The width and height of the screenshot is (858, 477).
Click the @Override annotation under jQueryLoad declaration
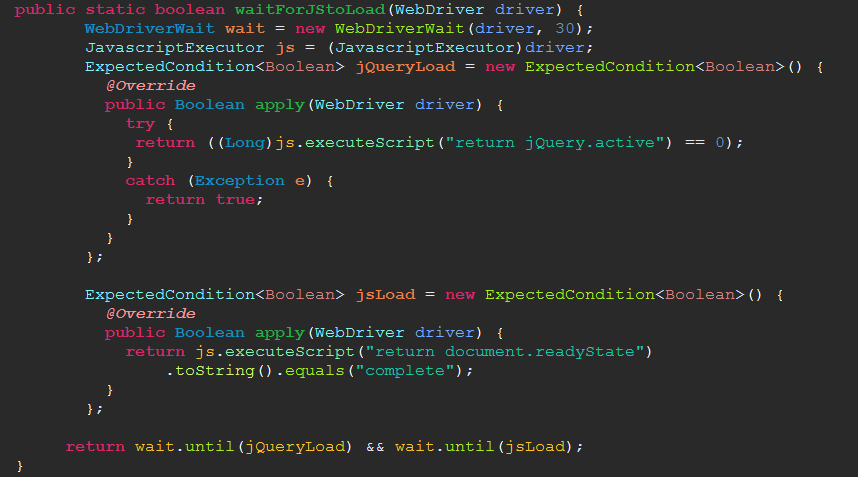point(150,85)
